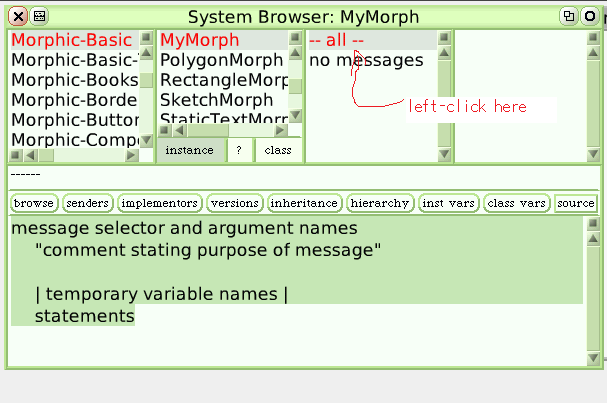Viewport: 607px width, 403px height.
Task: Open implementors of the message
Action: 159,203
